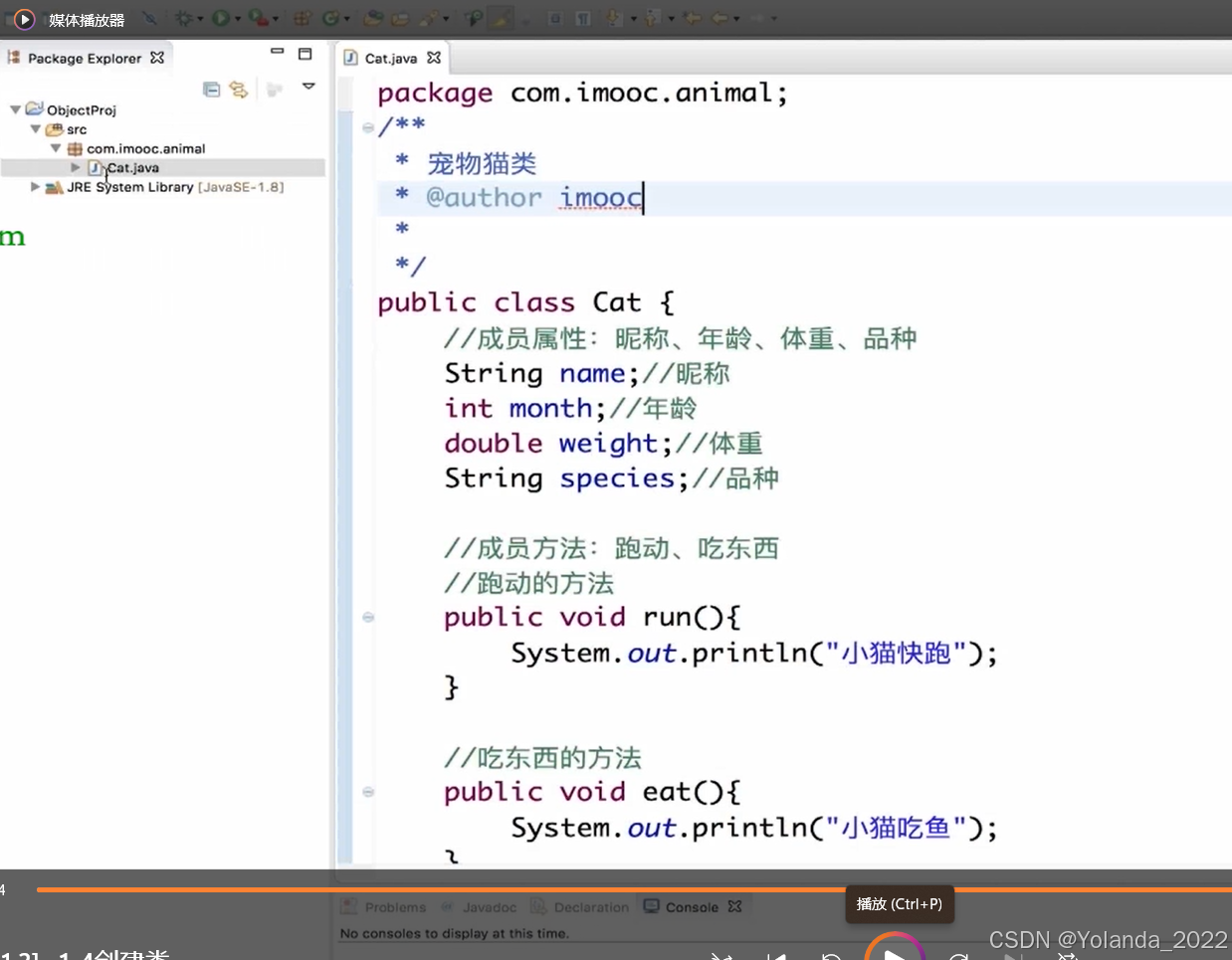Click the Next Annotation toolbar icon

click(613, 18)
